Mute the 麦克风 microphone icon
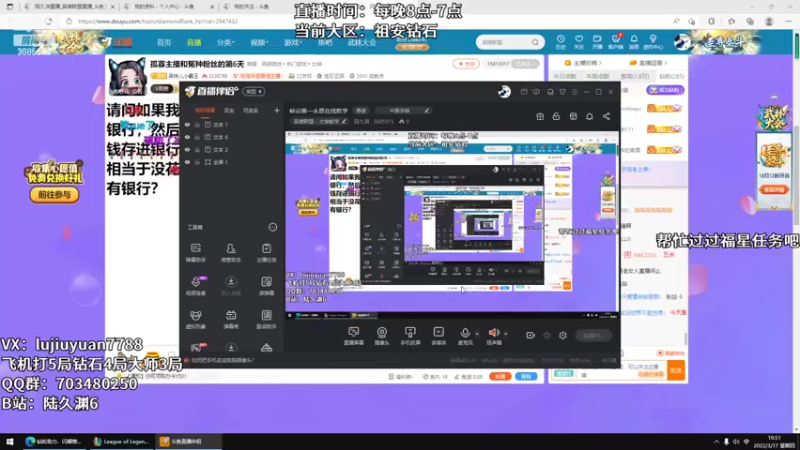 point(465,333)
